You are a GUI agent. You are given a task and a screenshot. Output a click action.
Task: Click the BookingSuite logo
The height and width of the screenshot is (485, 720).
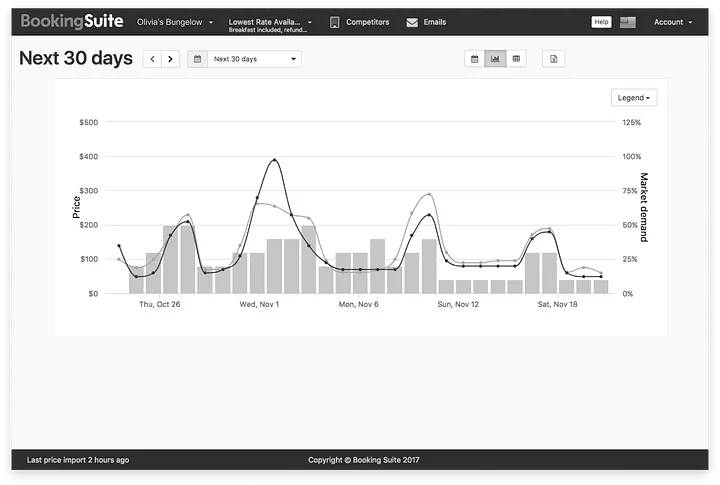(x=75, y=21)
